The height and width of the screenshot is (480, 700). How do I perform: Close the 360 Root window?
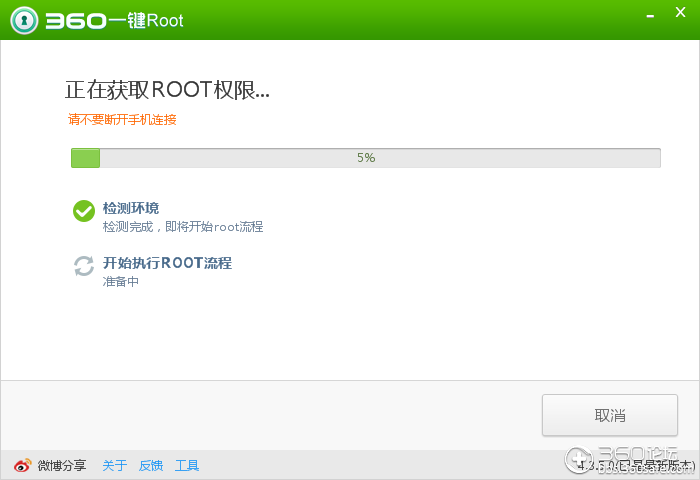(680, 12)
